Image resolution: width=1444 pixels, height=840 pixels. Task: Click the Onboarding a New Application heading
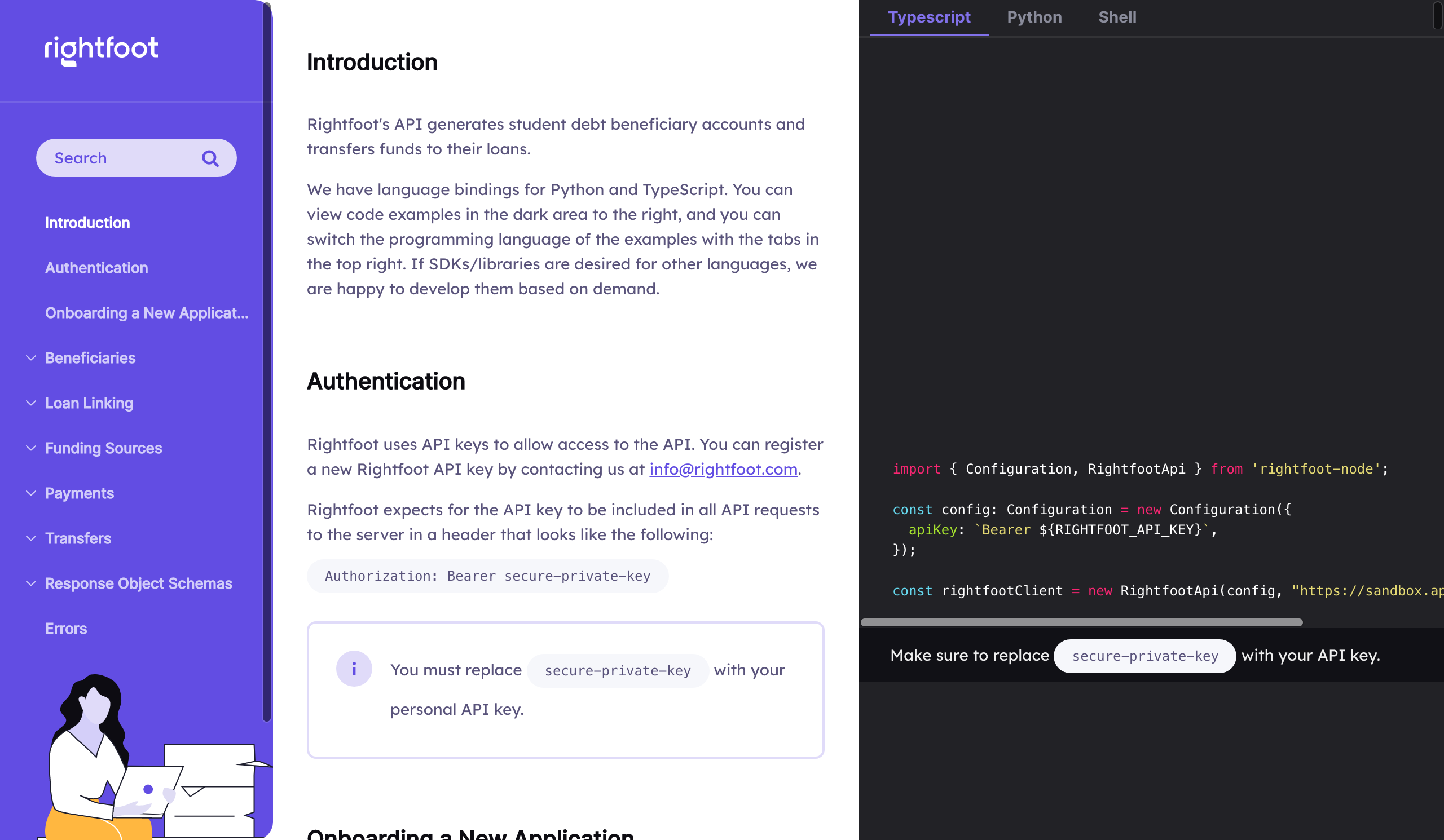point(470,834)
